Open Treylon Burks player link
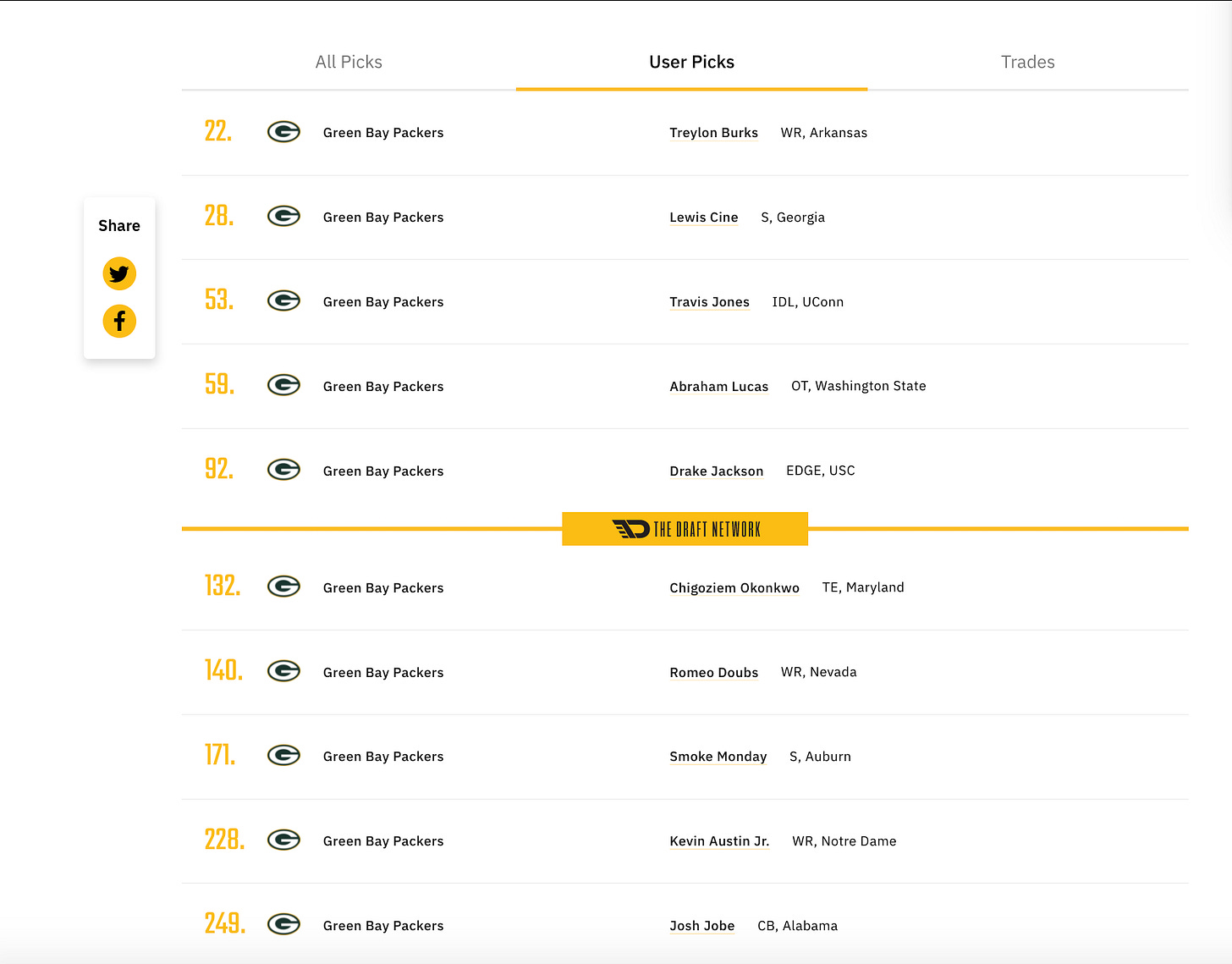1232x964 pixels. tap(713, 133)
